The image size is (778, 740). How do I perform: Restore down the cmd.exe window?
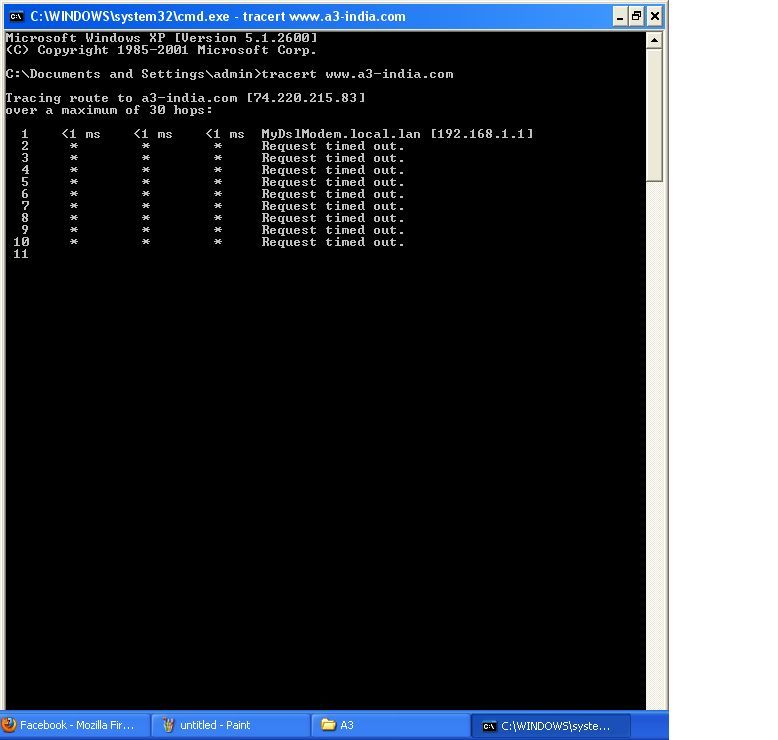[x=637, y=17]
